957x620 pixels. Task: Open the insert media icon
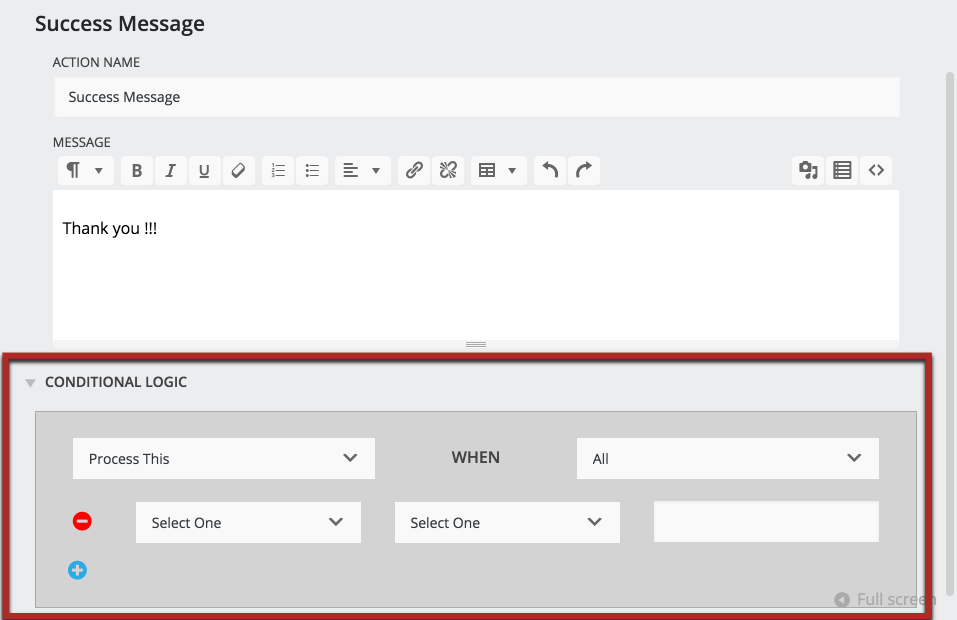click(808, 171)
